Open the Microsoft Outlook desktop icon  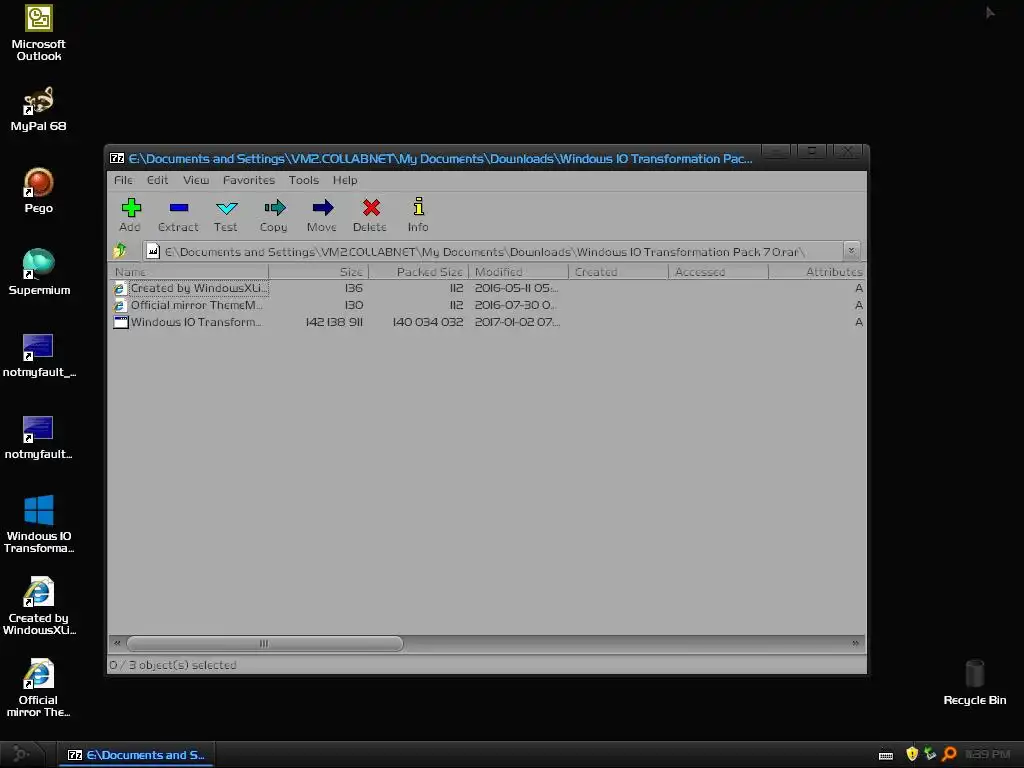[x=39, y=33]
